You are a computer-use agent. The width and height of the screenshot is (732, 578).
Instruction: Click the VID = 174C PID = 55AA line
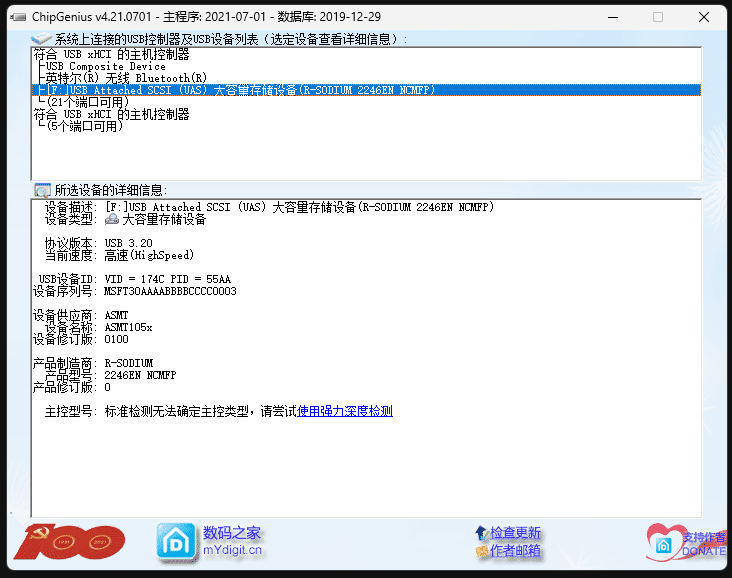(x=168, y=279)
